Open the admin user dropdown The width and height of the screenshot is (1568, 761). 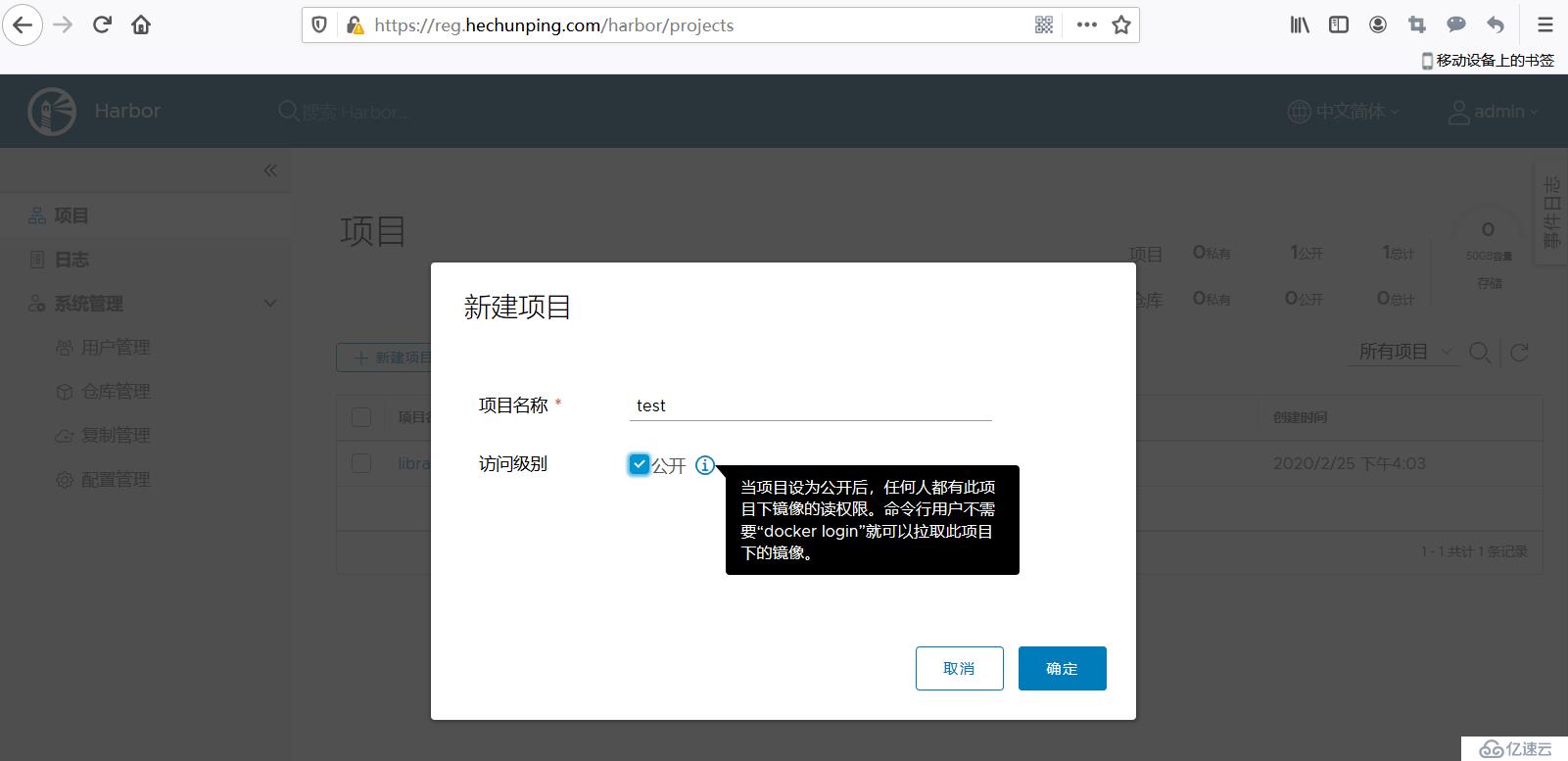click(x=1494, y=112)
